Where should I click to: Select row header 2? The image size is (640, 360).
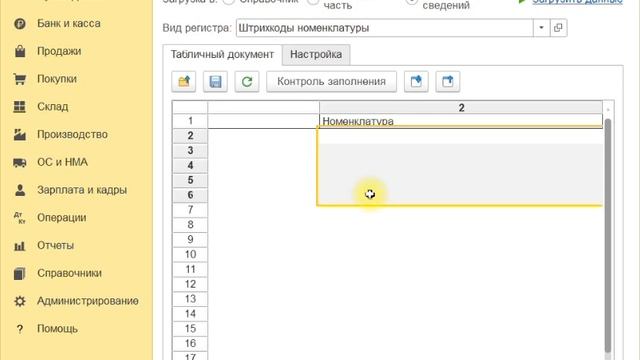tap(190, 136)
